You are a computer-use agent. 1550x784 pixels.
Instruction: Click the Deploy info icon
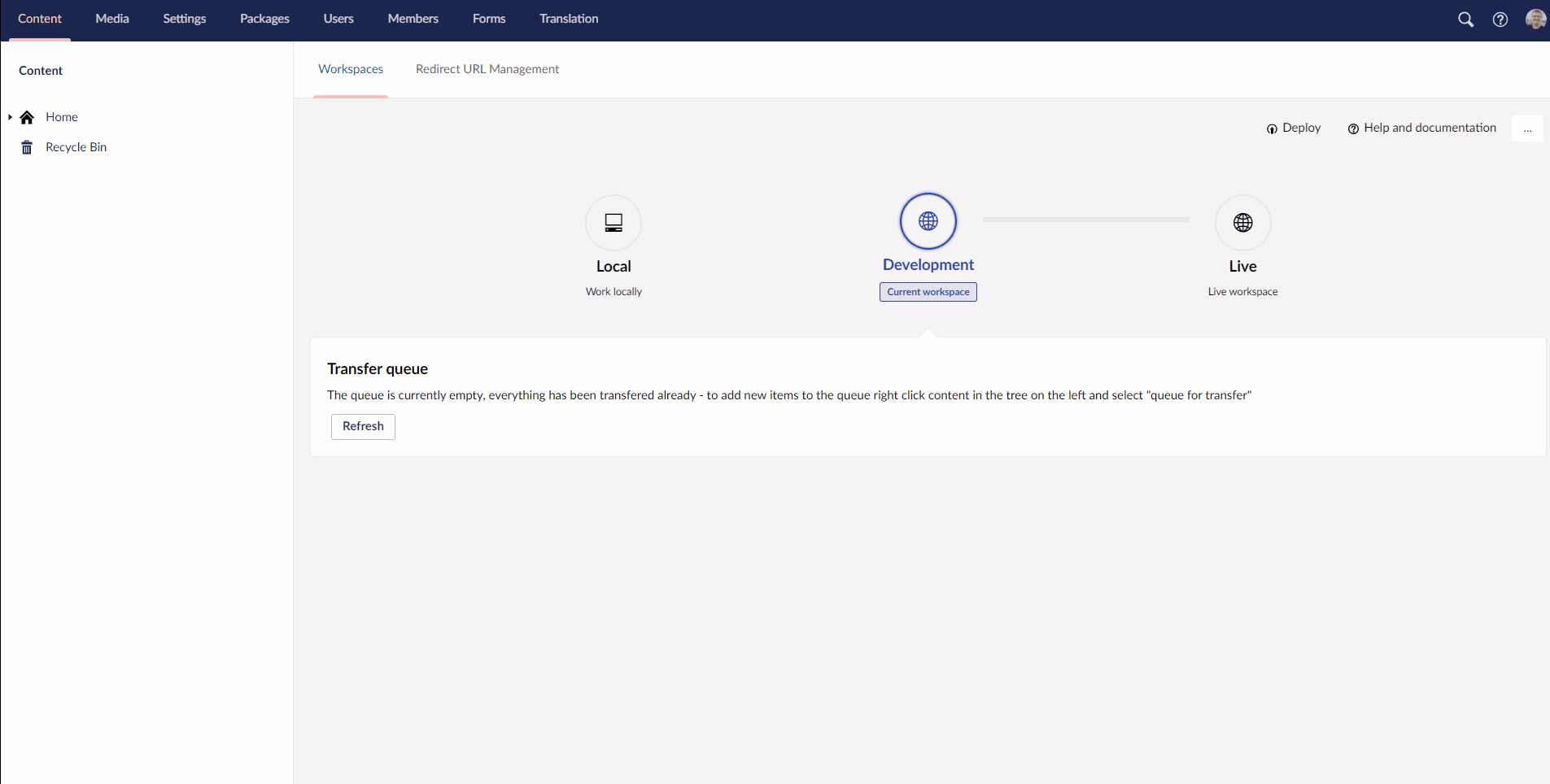tap(1272, 128)
